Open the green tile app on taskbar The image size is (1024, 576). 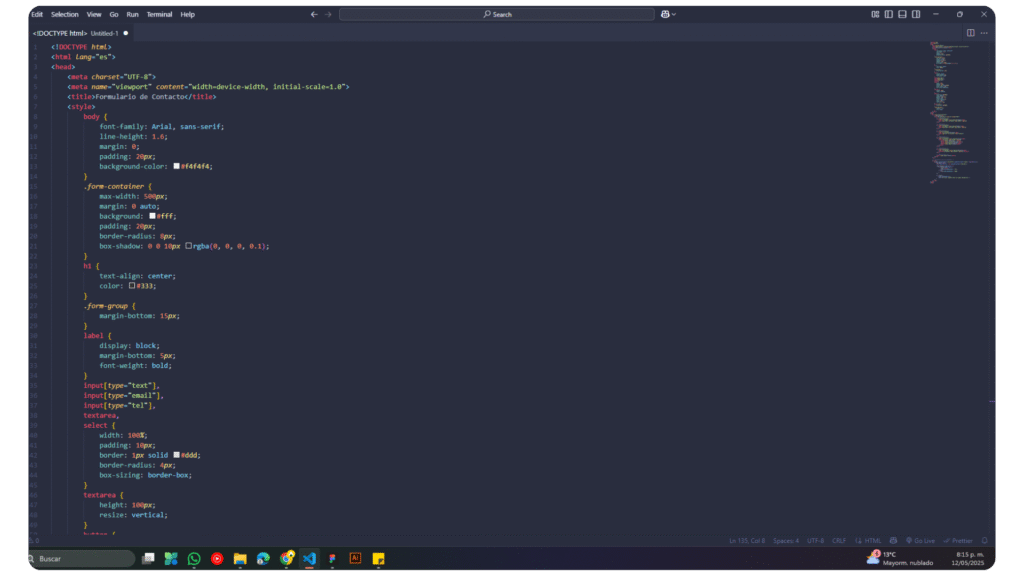coord(171,559)
